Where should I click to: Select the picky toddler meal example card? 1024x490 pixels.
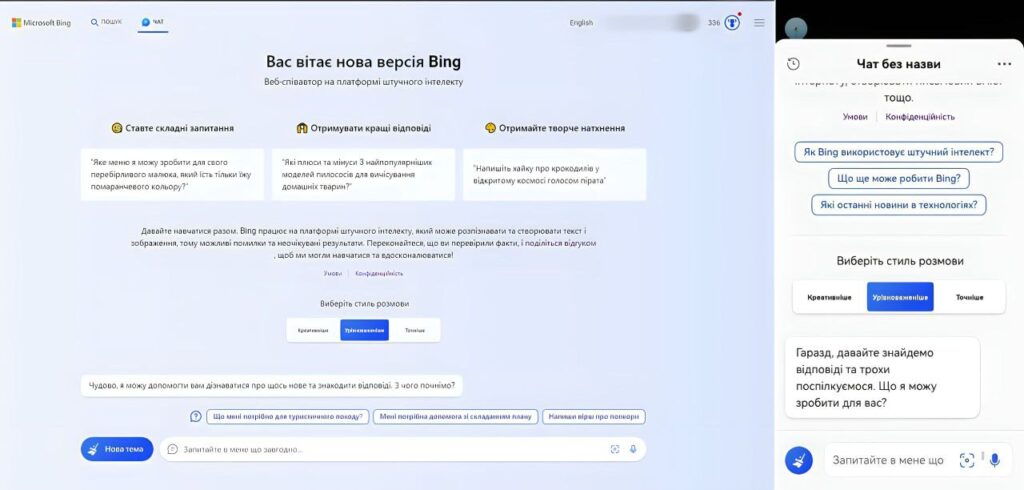coord(172,174)
